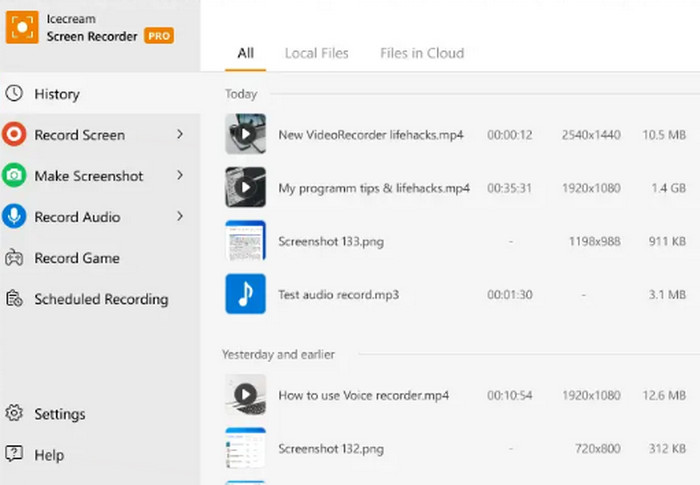Click the Icecream Screen Recorder logo
Screen dimensions: 700x485
[x=22, y=27]
